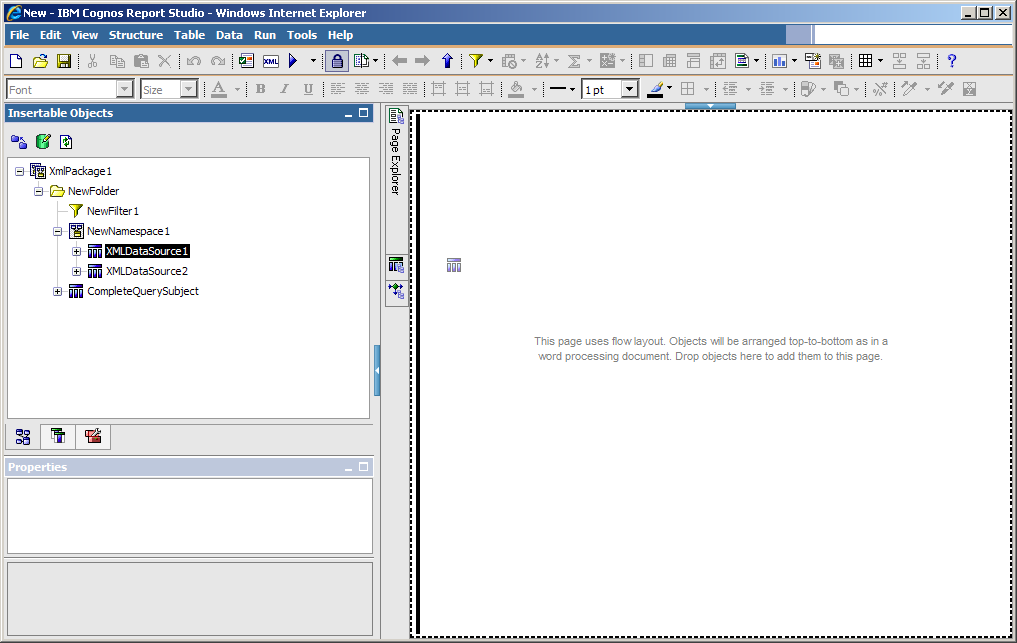Open Help with the question mark icon
The height and width of the screenshot is (643, 1017).
[952, 61]
